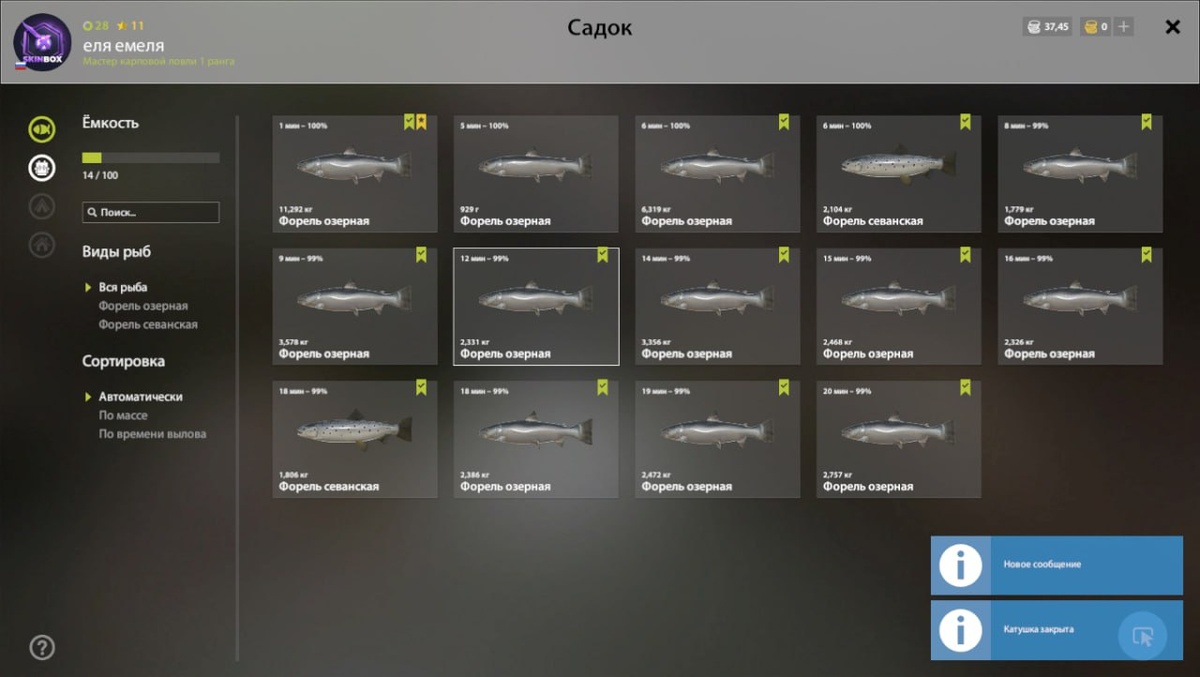Viewport: 1200px width, 677px height.
Task: Select Автоматически sorting
Action: click(x=140, y=397)
